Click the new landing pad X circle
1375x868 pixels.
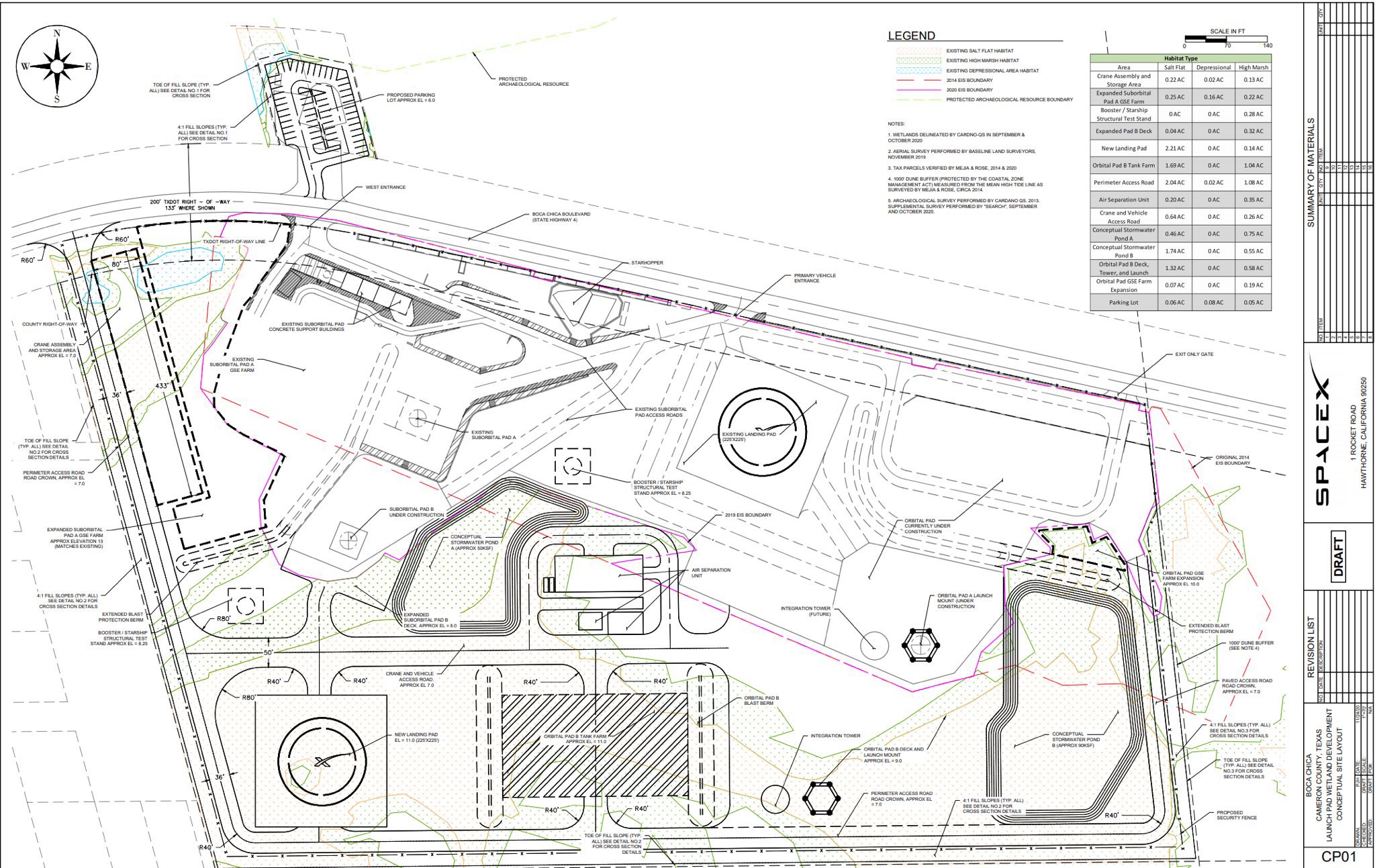click(322, 761)
